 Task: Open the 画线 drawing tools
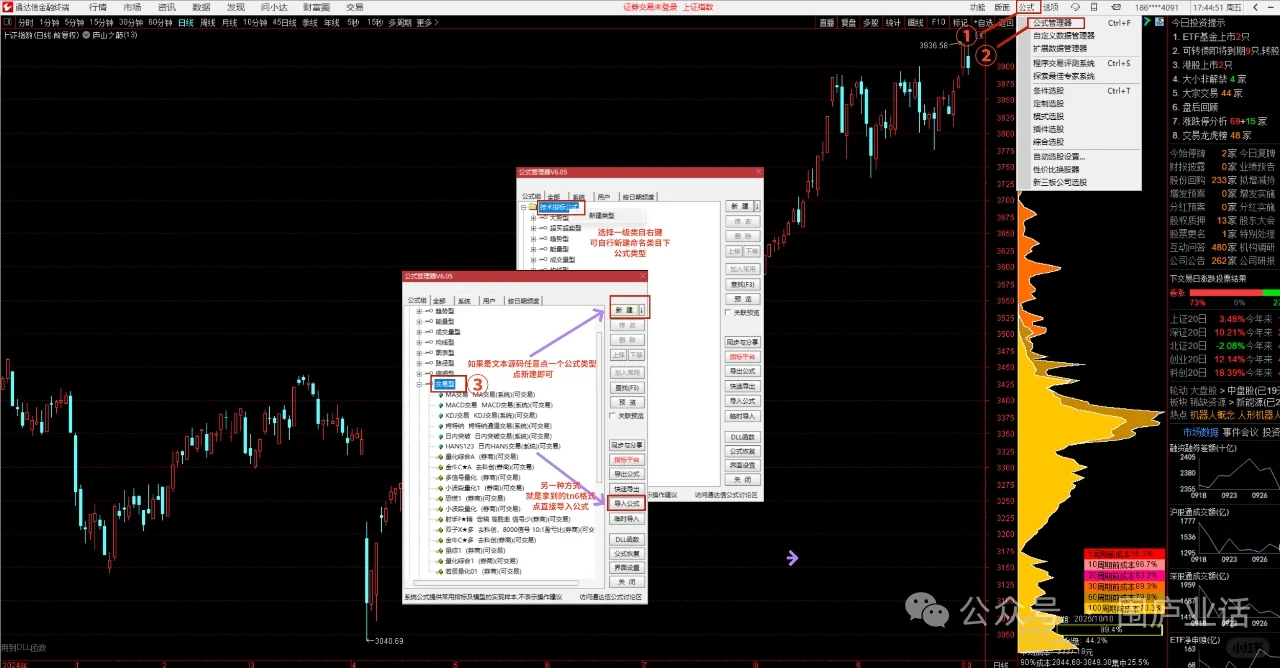coord(915,22)
